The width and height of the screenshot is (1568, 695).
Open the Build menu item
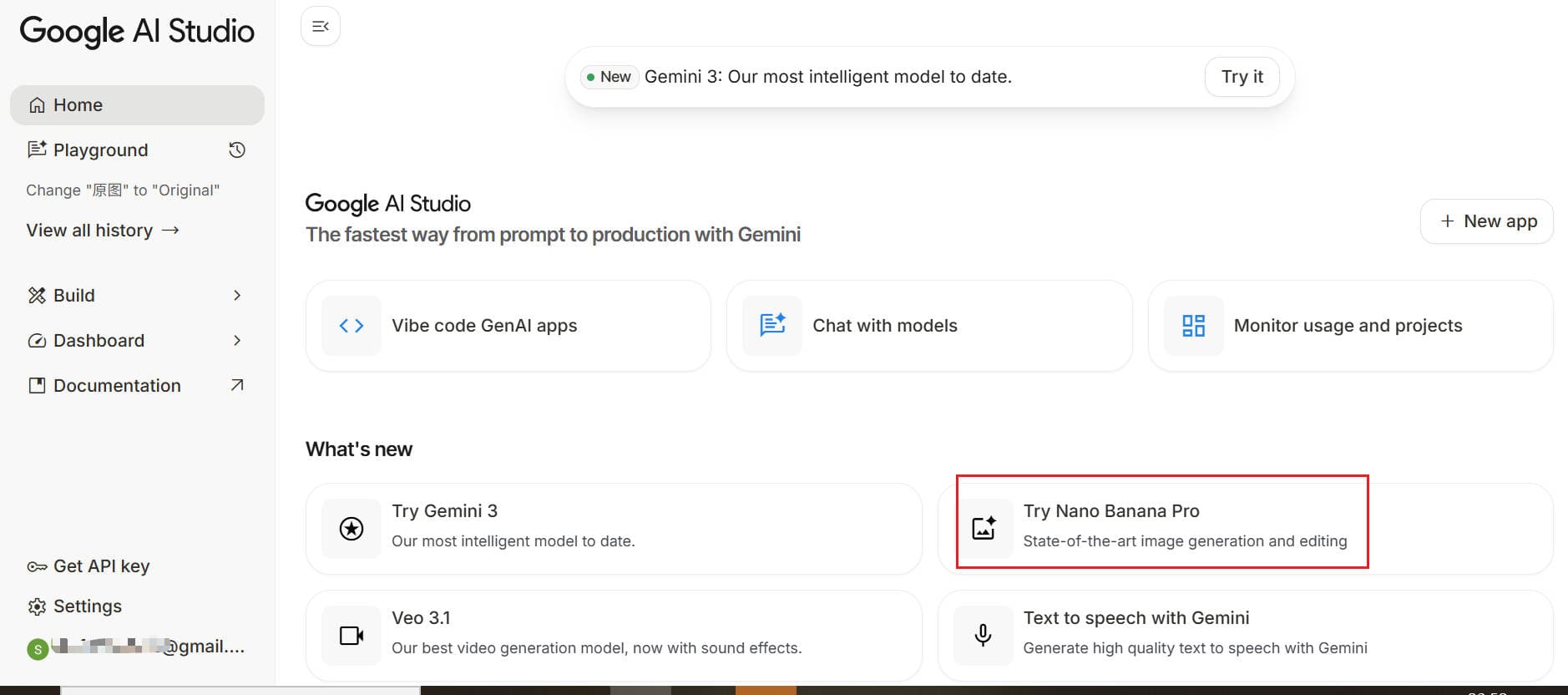[x=137, y=296]
